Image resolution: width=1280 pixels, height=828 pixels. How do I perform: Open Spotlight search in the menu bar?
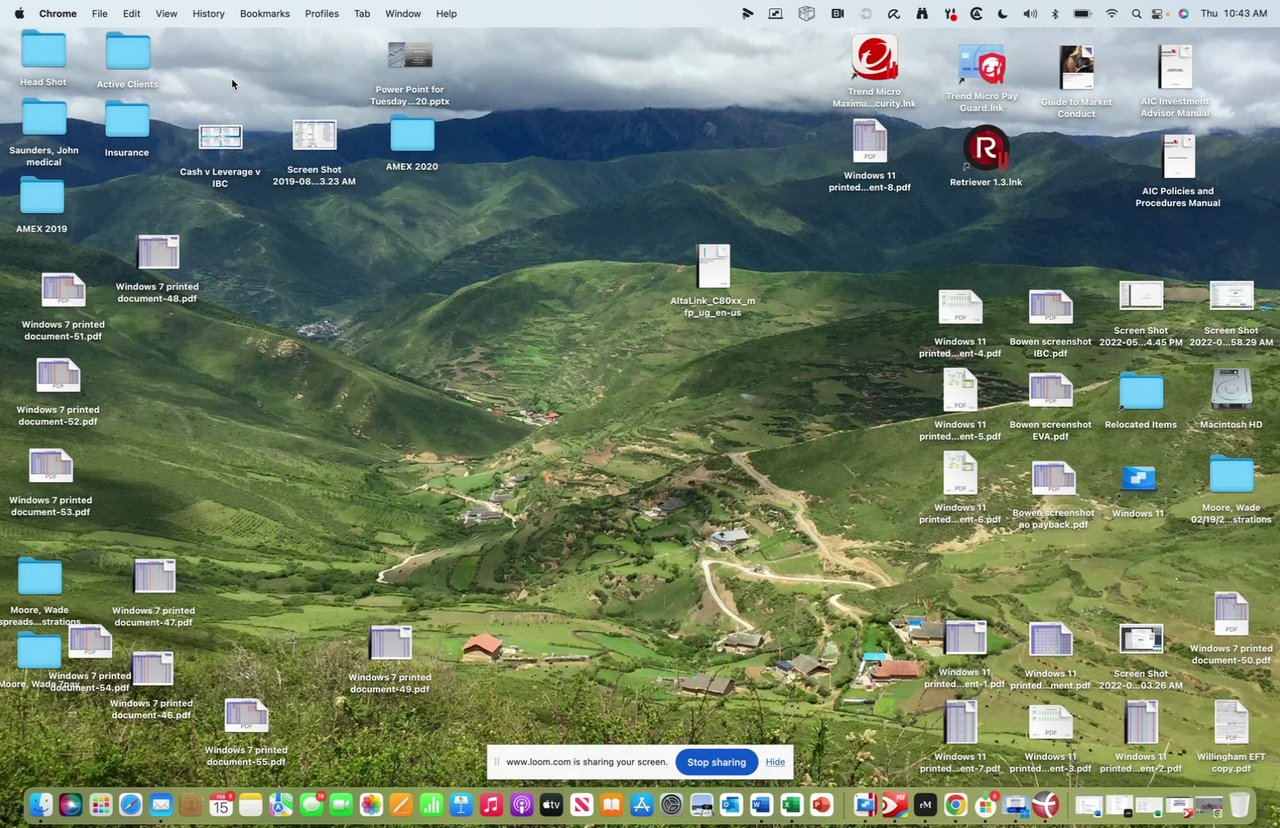coord(1136,13)
